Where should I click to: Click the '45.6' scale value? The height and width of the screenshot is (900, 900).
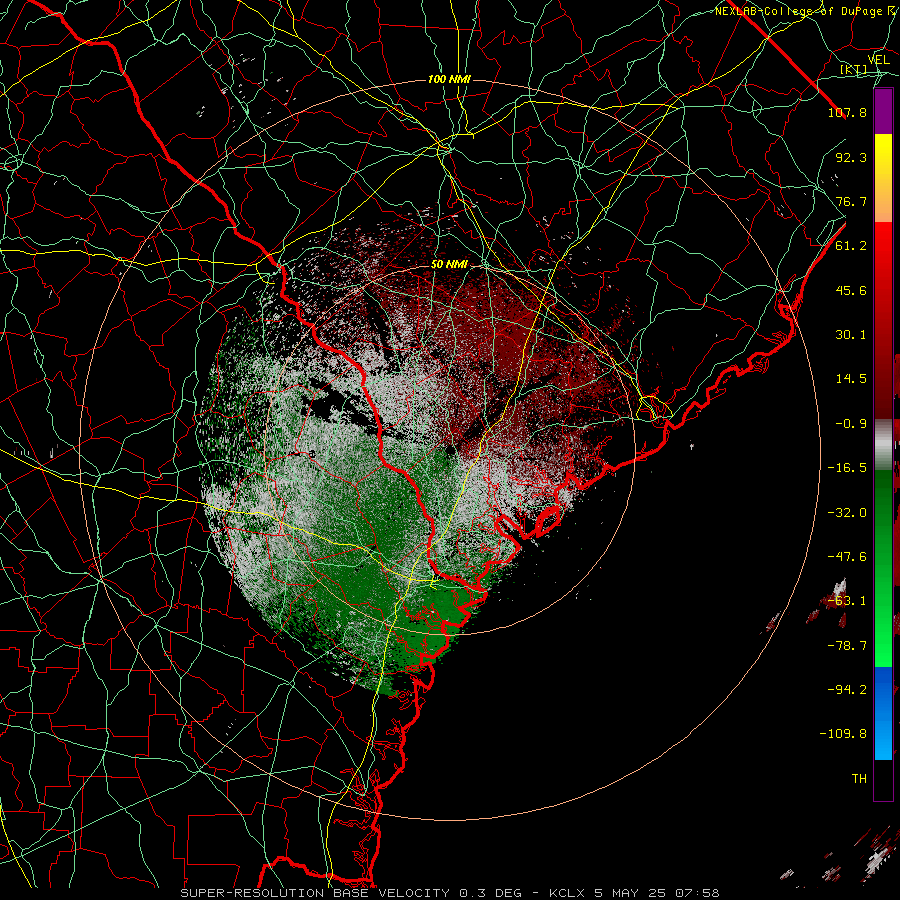[851, 290]
